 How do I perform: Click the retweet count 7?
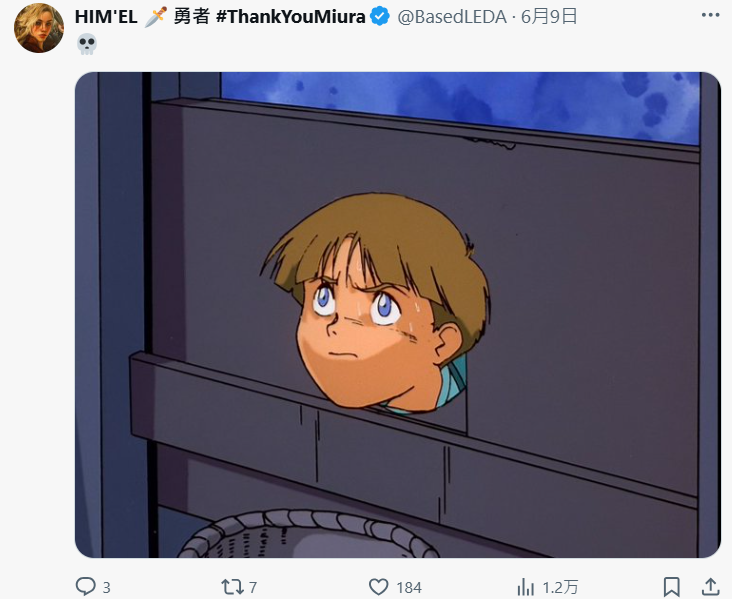(253, 587)
